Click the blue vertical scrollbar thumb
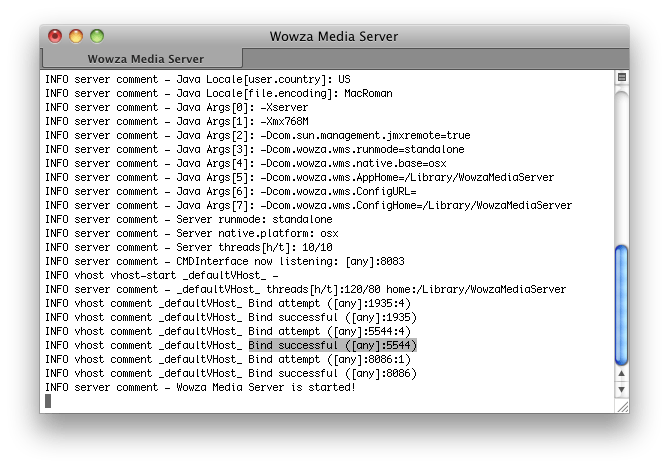The image size is (669, 468). pyautogui.click(x=622, y=305)
